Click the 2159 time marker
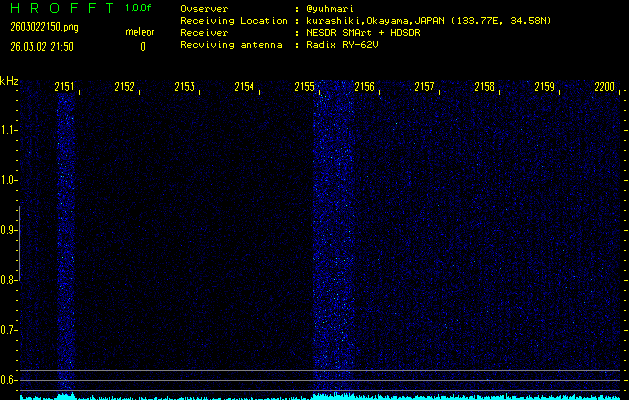Screen dimensions: 629x400 click(544, 87)
